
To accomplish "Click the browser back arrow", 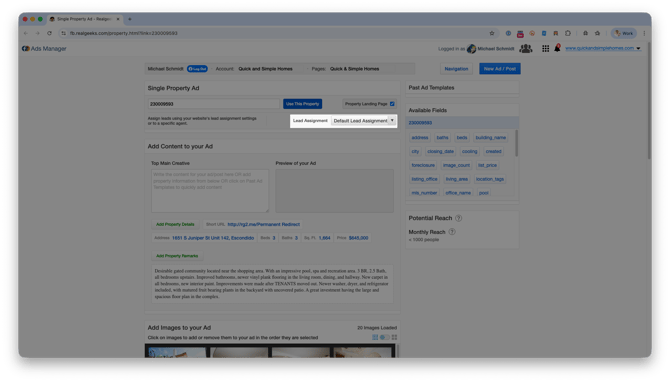I will click(26, 33).
